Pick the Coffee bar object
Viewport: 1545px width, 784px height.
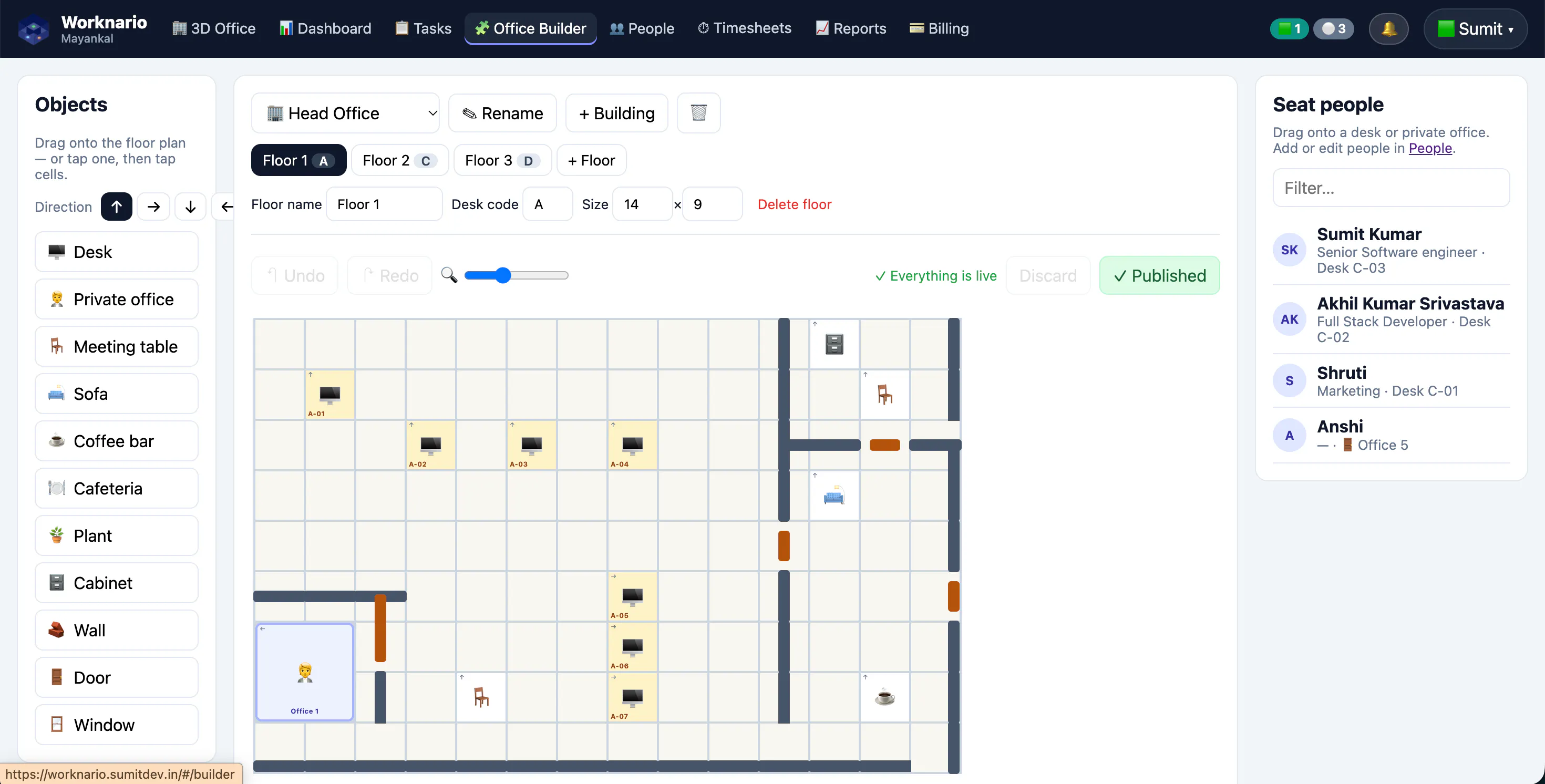coord(116,441)
